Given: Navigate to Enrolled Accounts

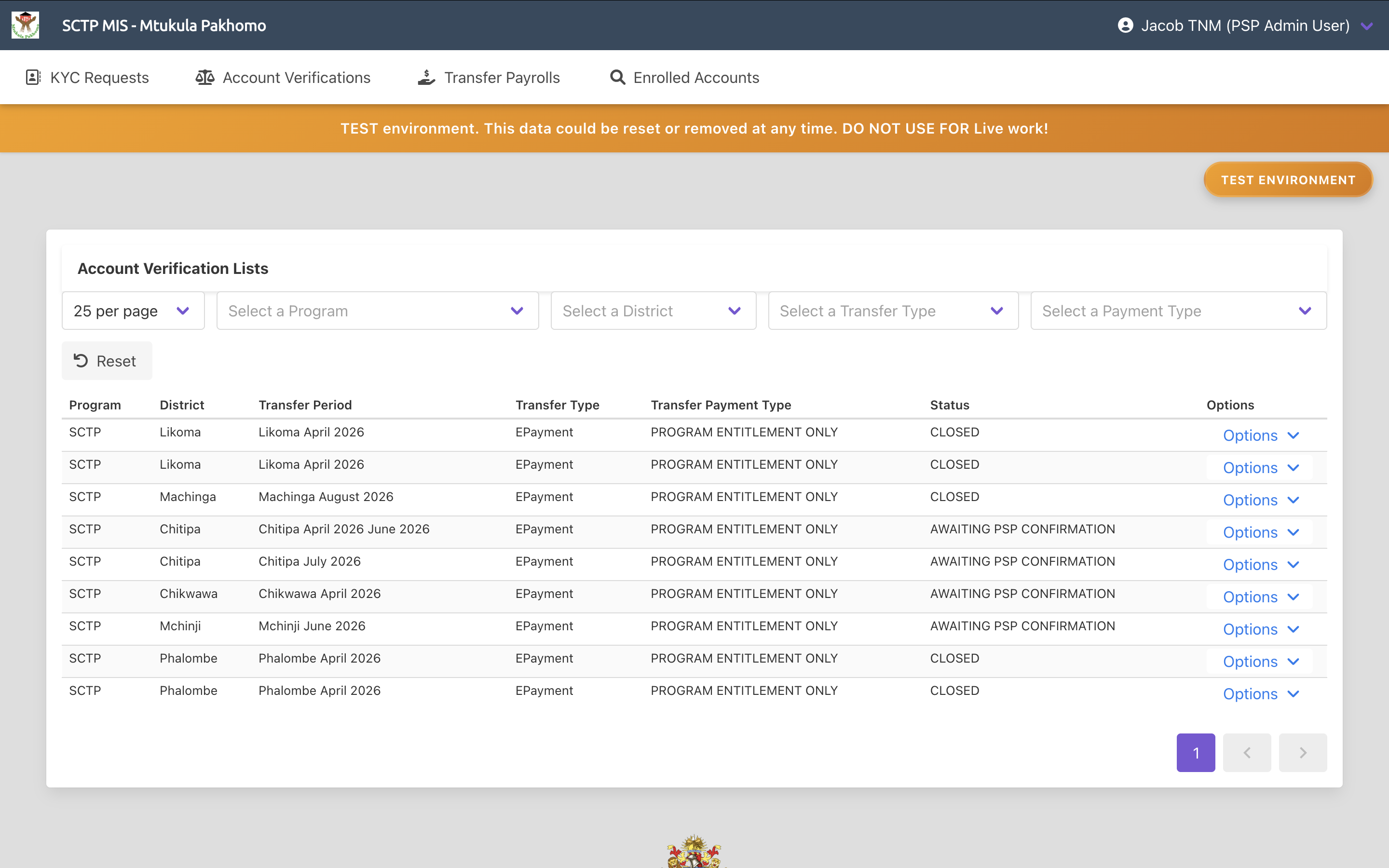Looking at the screenshot, I should [x=684, y=77].
